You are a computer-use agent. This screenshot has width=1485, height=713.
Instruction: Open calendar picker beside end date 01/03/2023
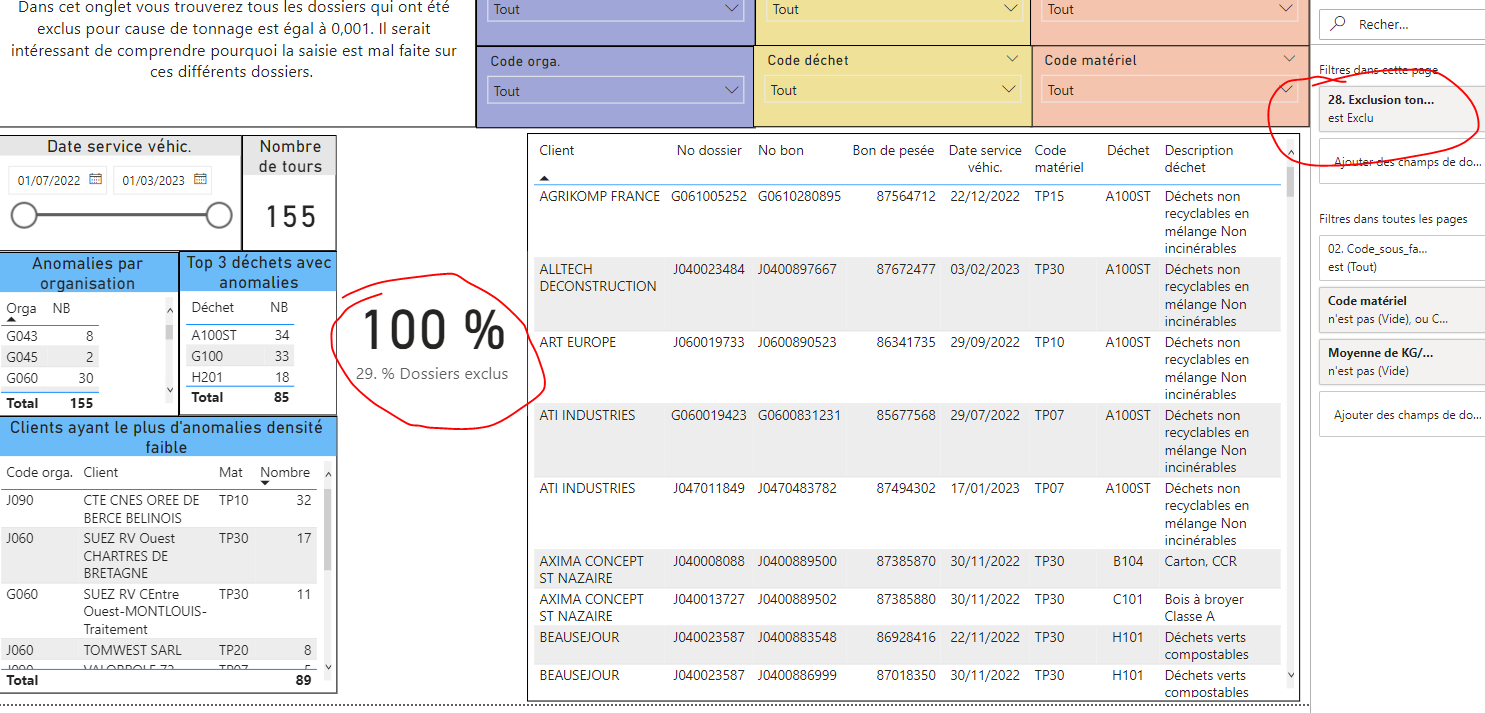(x=201, y=180)
